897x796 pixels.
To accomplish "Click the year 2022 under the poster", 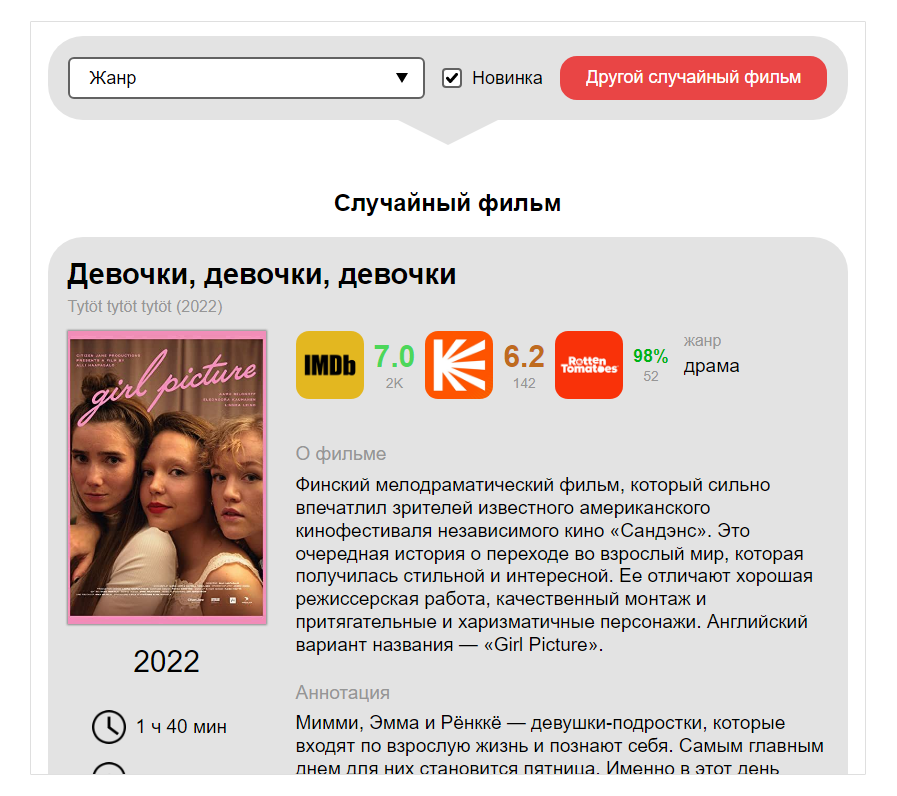I will coord(166,662).
